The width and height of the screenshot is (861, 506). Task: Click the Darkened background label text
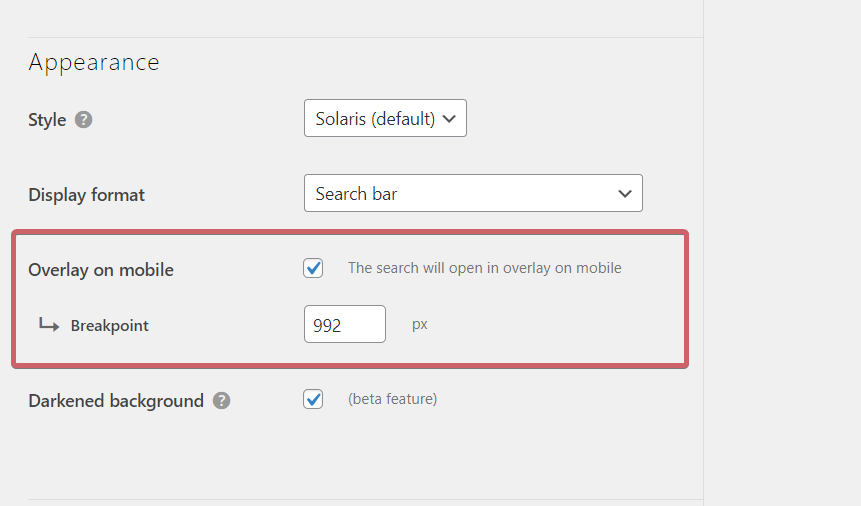(x=116, y=401)
